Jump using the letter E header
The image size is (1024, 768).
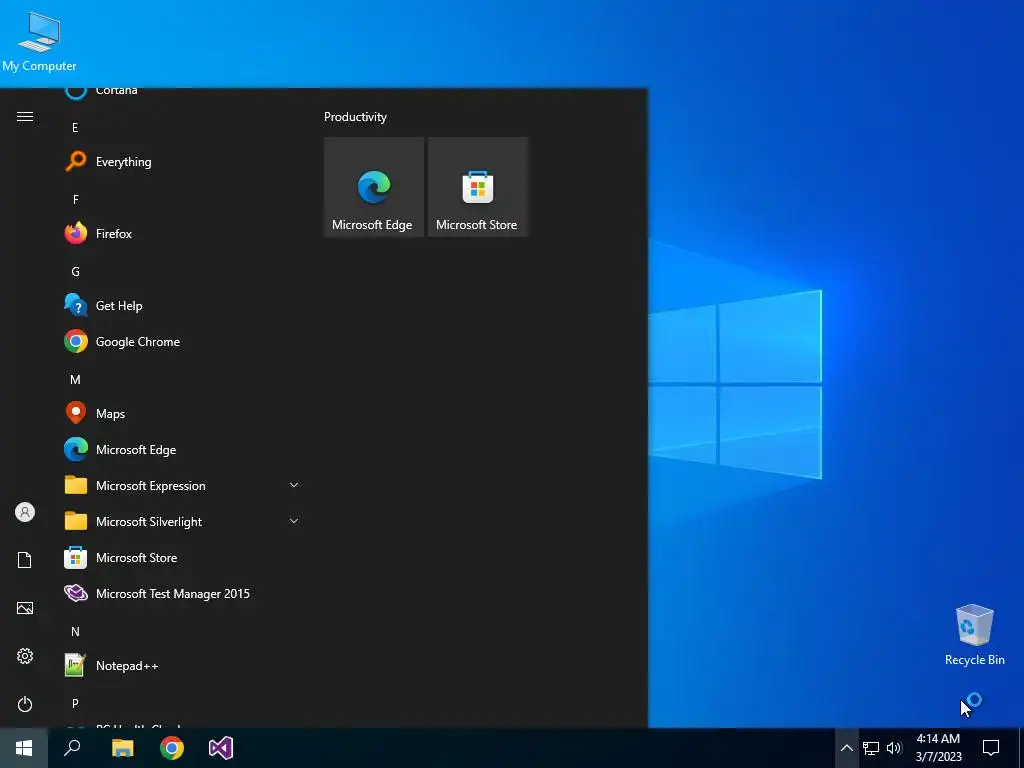75,127
